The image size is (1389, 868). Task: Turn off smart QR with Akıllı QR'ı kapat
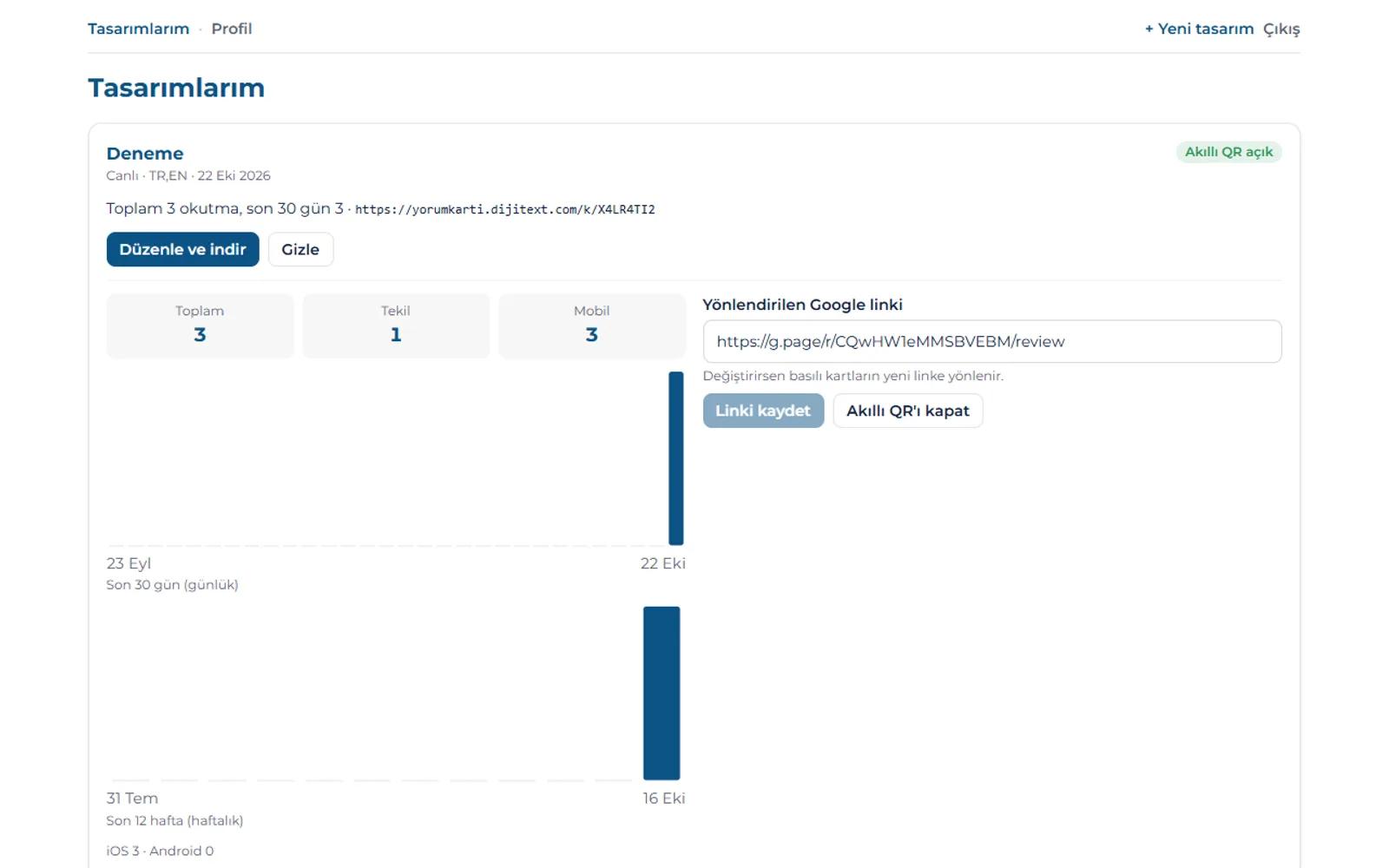tap(908, 411)
